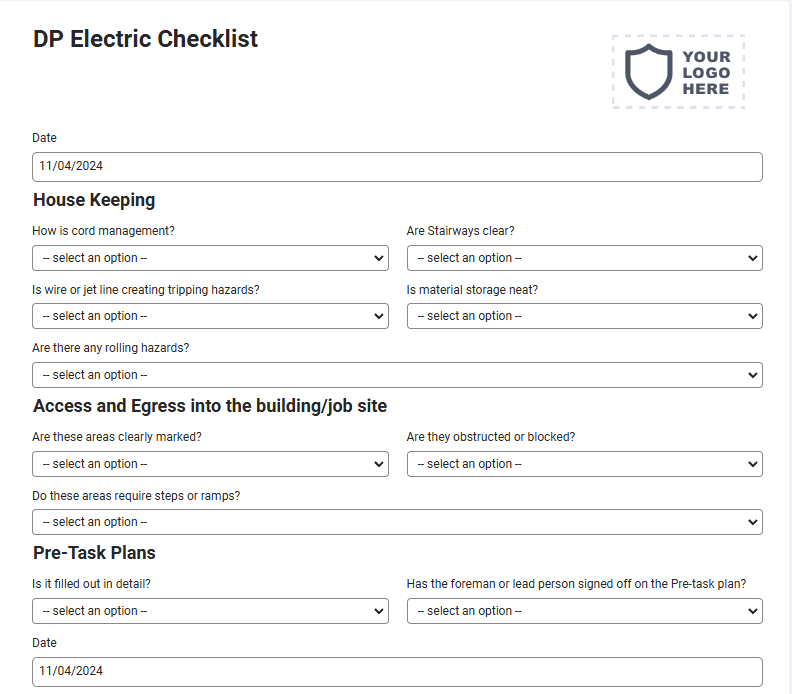Open the 'Are Stairways clear?' dropdown

click(584, 258)
